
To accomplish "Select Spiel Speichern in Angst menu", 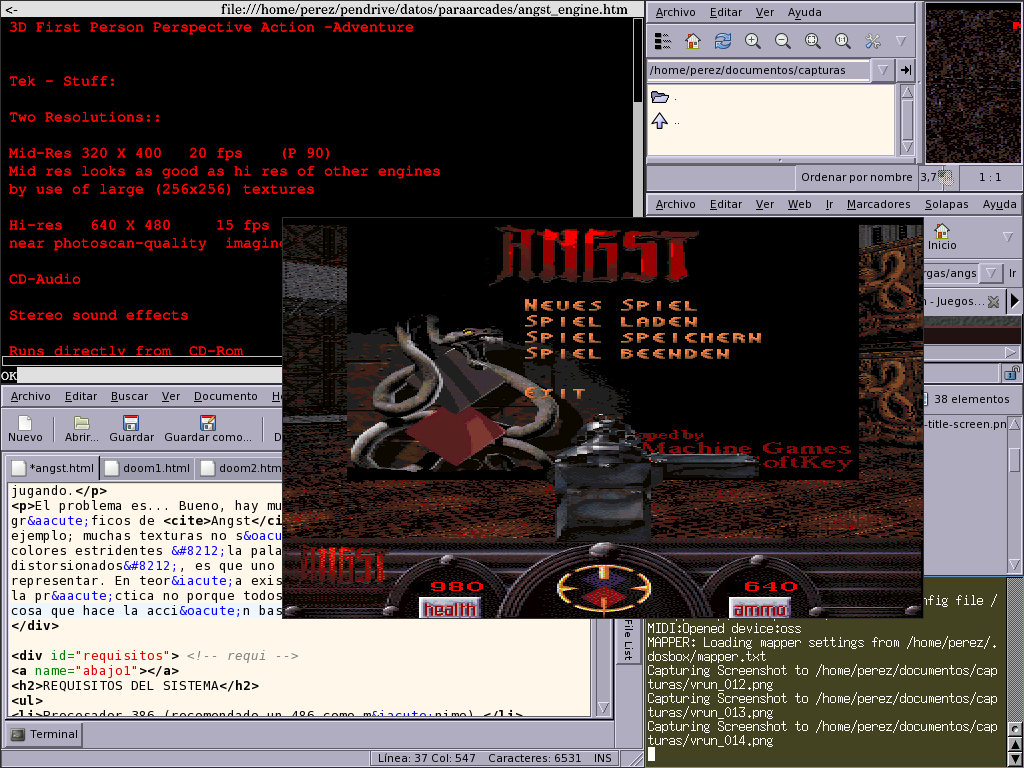I will coord(643,338).
